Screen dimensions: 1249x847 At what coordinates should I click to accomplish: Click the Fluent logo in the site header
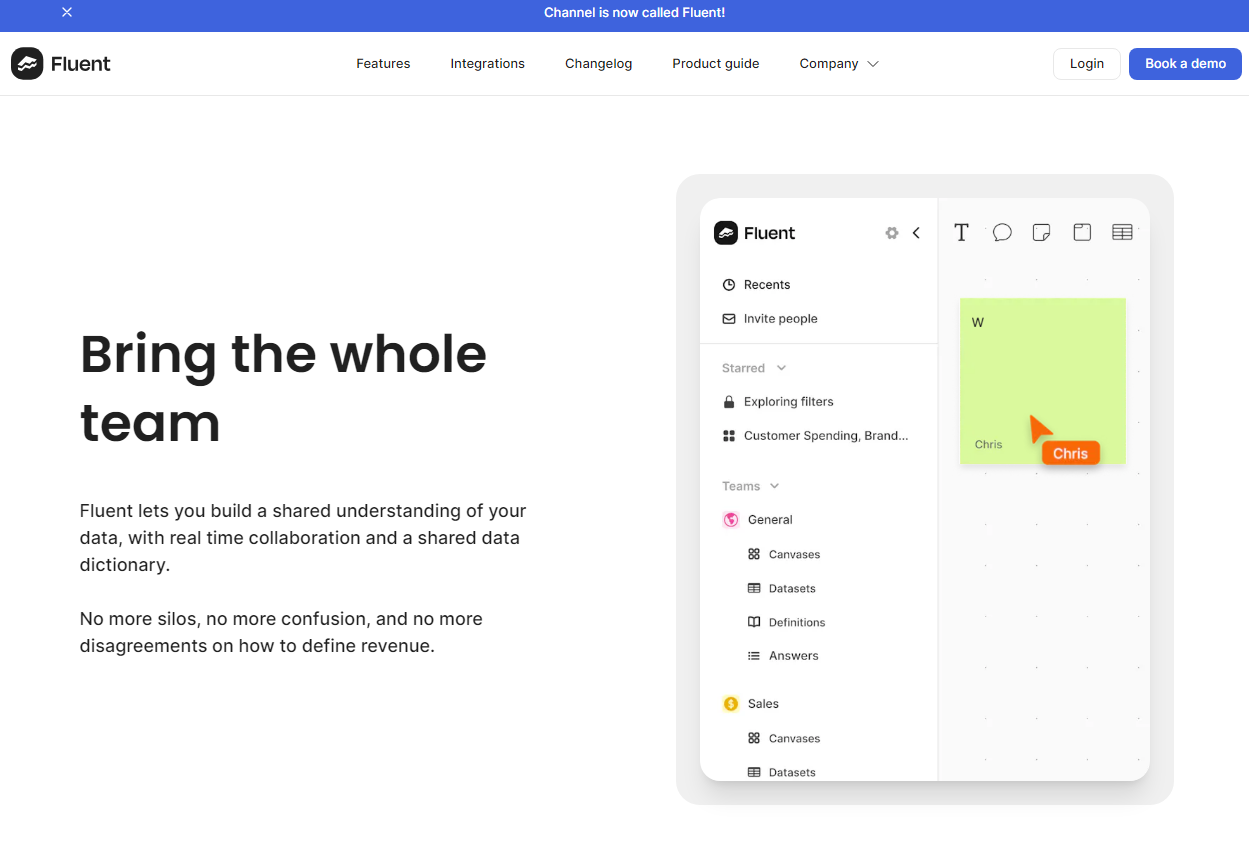[61, 63]
